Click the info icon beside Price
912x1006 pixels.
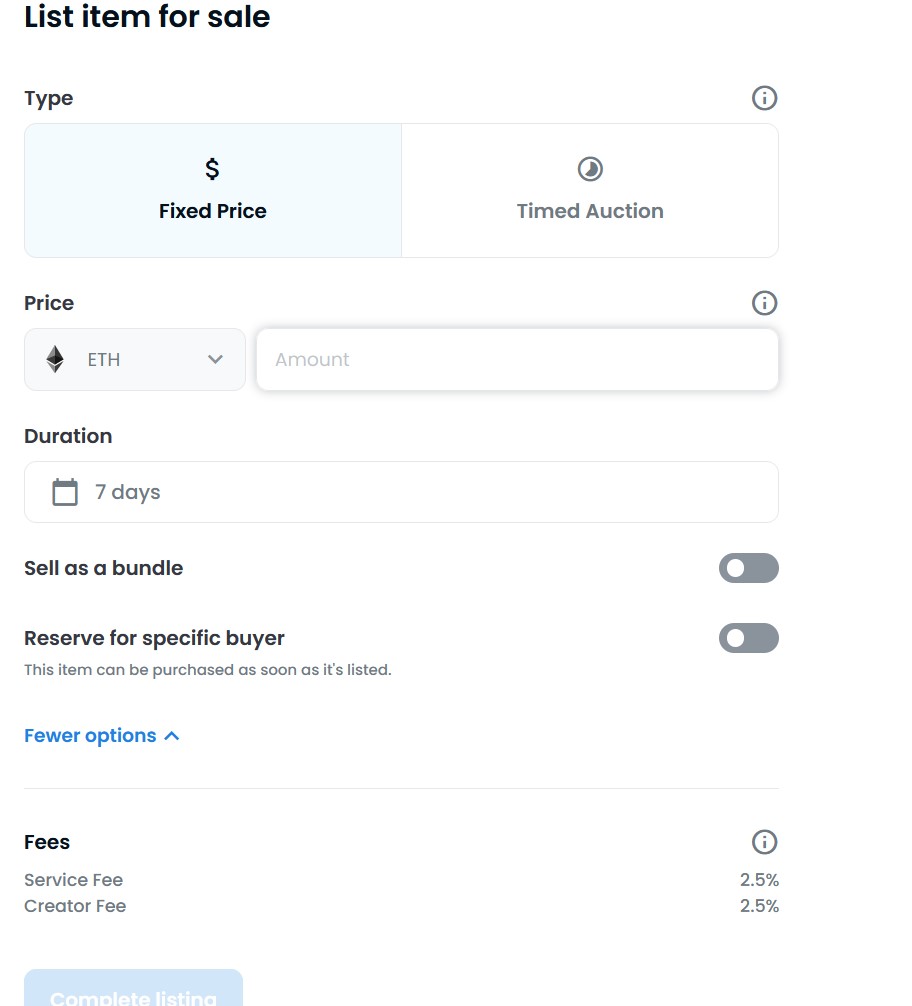pyautogui.click(x=764, y=303)
